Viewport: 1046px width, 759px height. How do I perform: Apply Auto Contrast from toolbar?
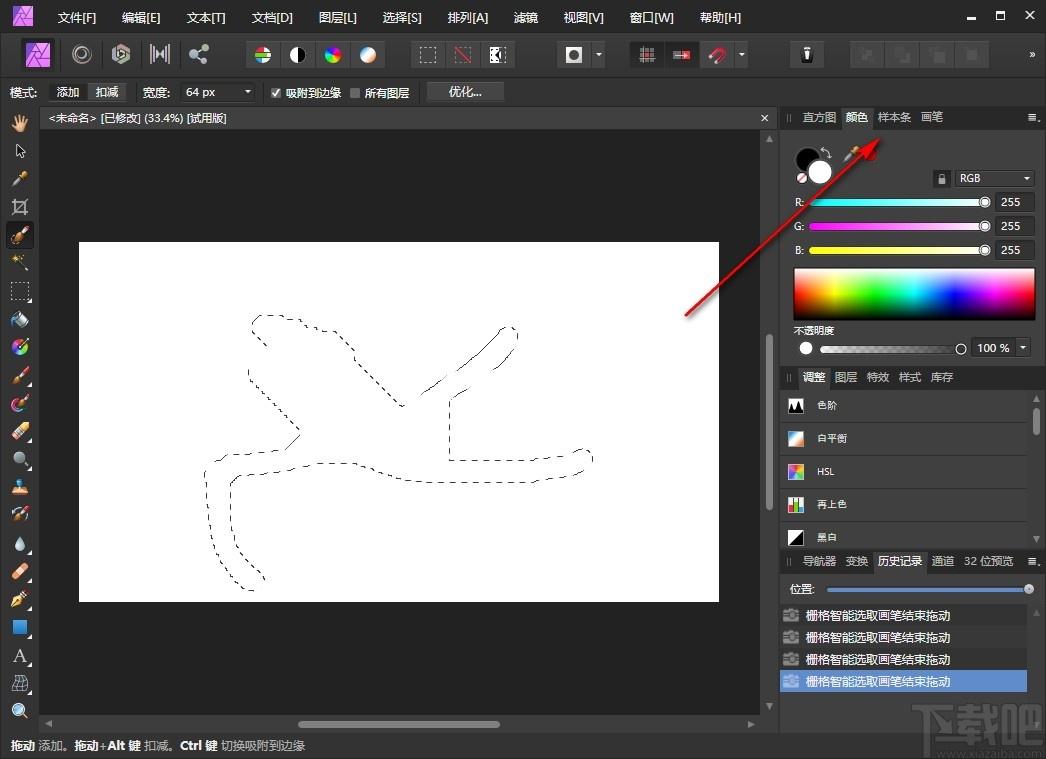click(298, 55)
